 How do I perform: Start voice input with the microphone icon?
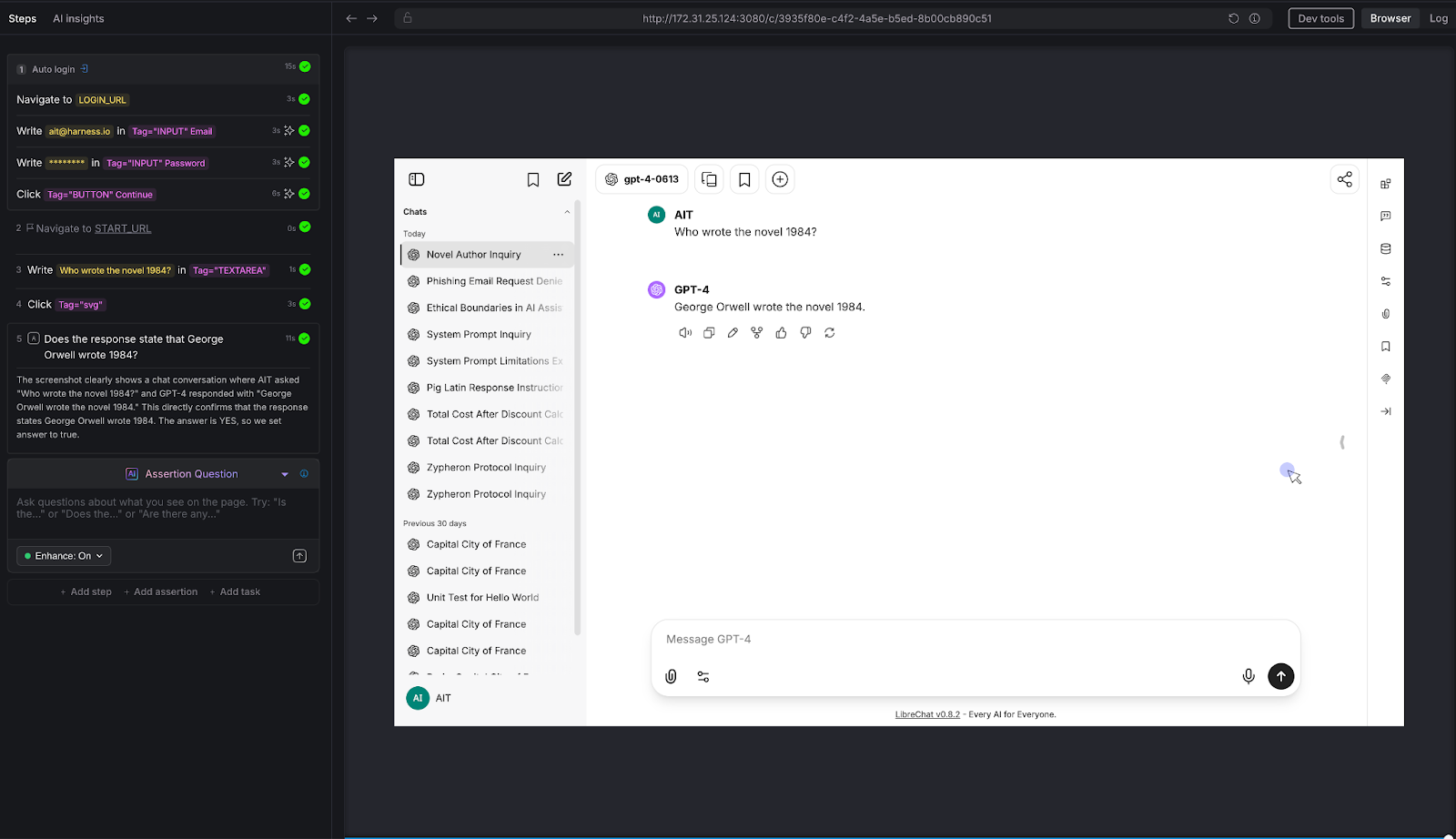1249,676
